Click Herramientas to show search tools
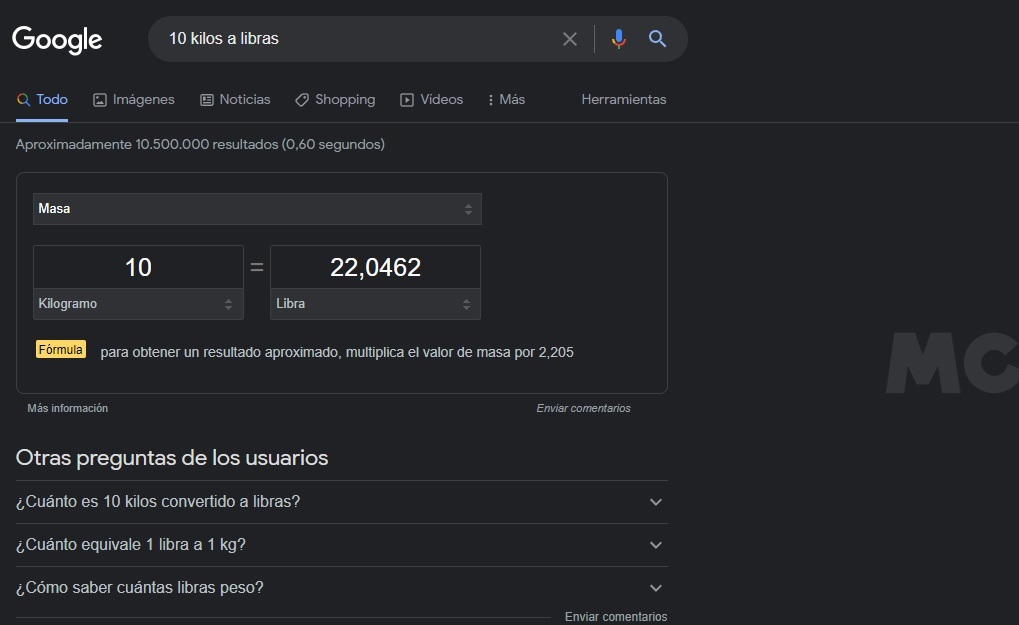The height and width of the screenshot is (625, 1019). 623,100
